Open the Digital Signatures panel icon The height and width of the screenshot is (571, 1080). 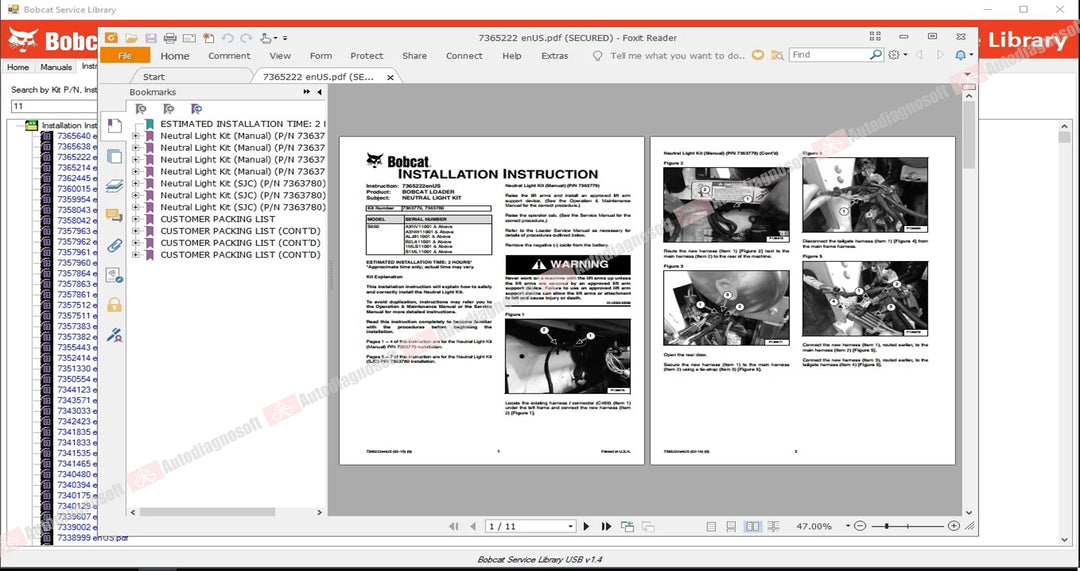point(114,335)
